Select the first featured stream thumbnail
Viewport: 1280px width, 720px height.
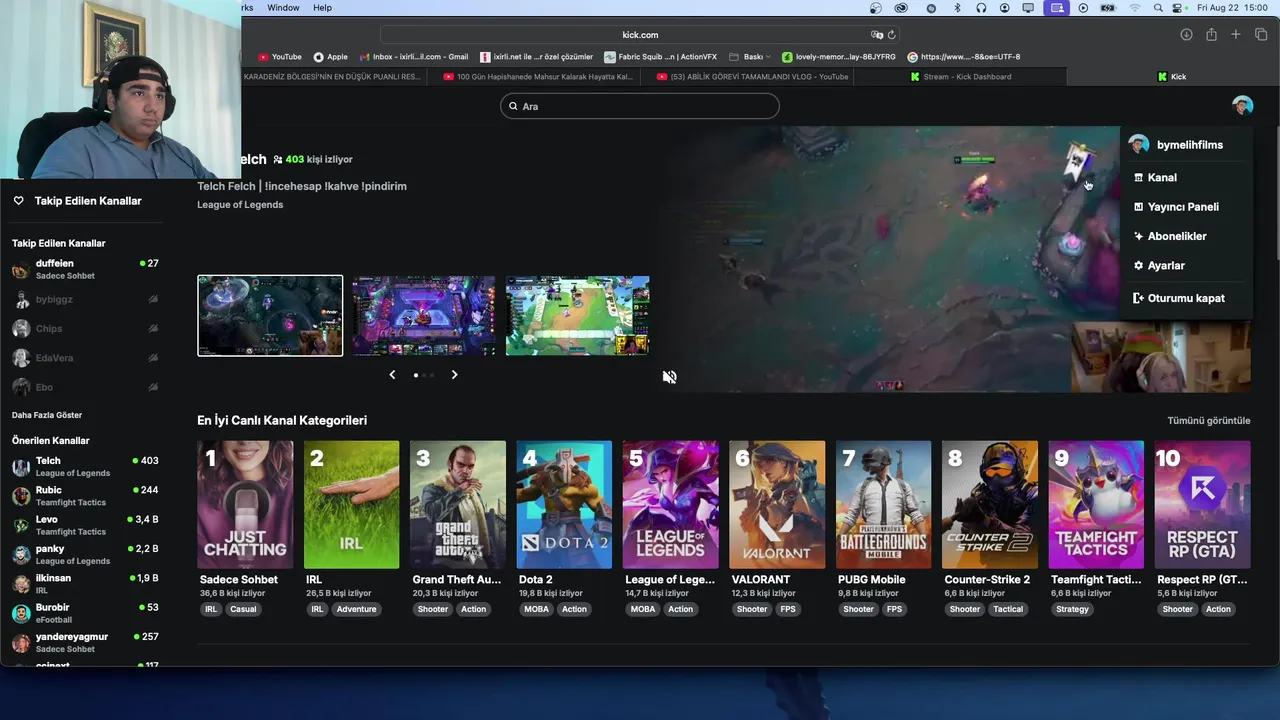click(x=270, y=316)
